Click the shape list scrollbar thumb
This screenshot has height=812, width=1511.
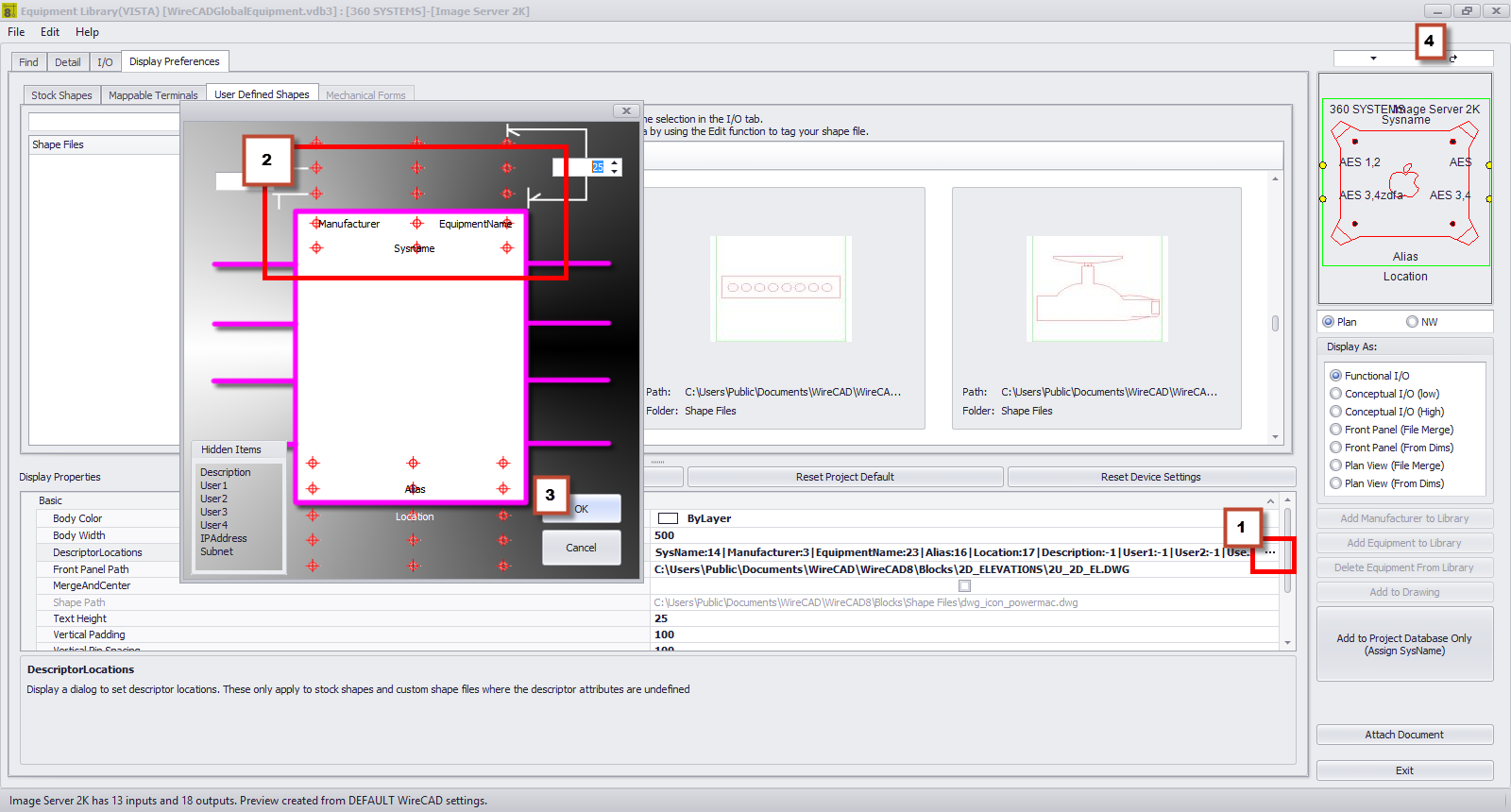1275,323
